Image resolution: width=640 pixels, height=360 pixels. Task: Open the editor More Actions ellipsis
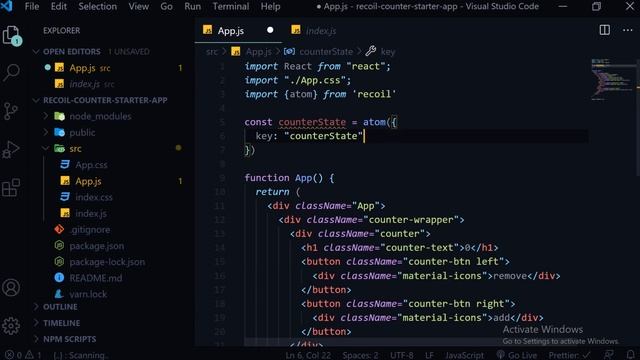tap(627, 30)
